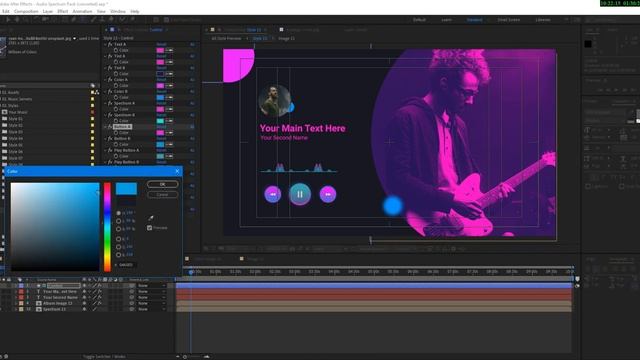Select the Style 04 folder icon

point(5,138)
